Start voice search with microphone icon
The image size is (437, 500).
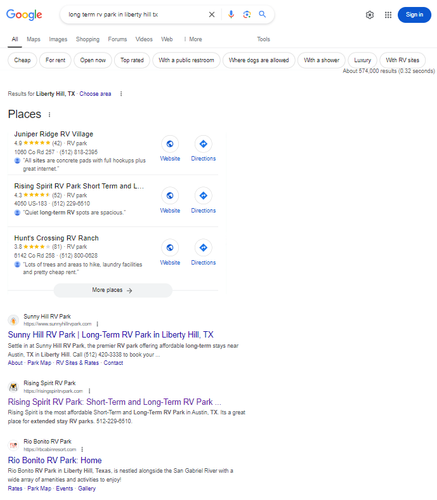(x=231, y=14)
